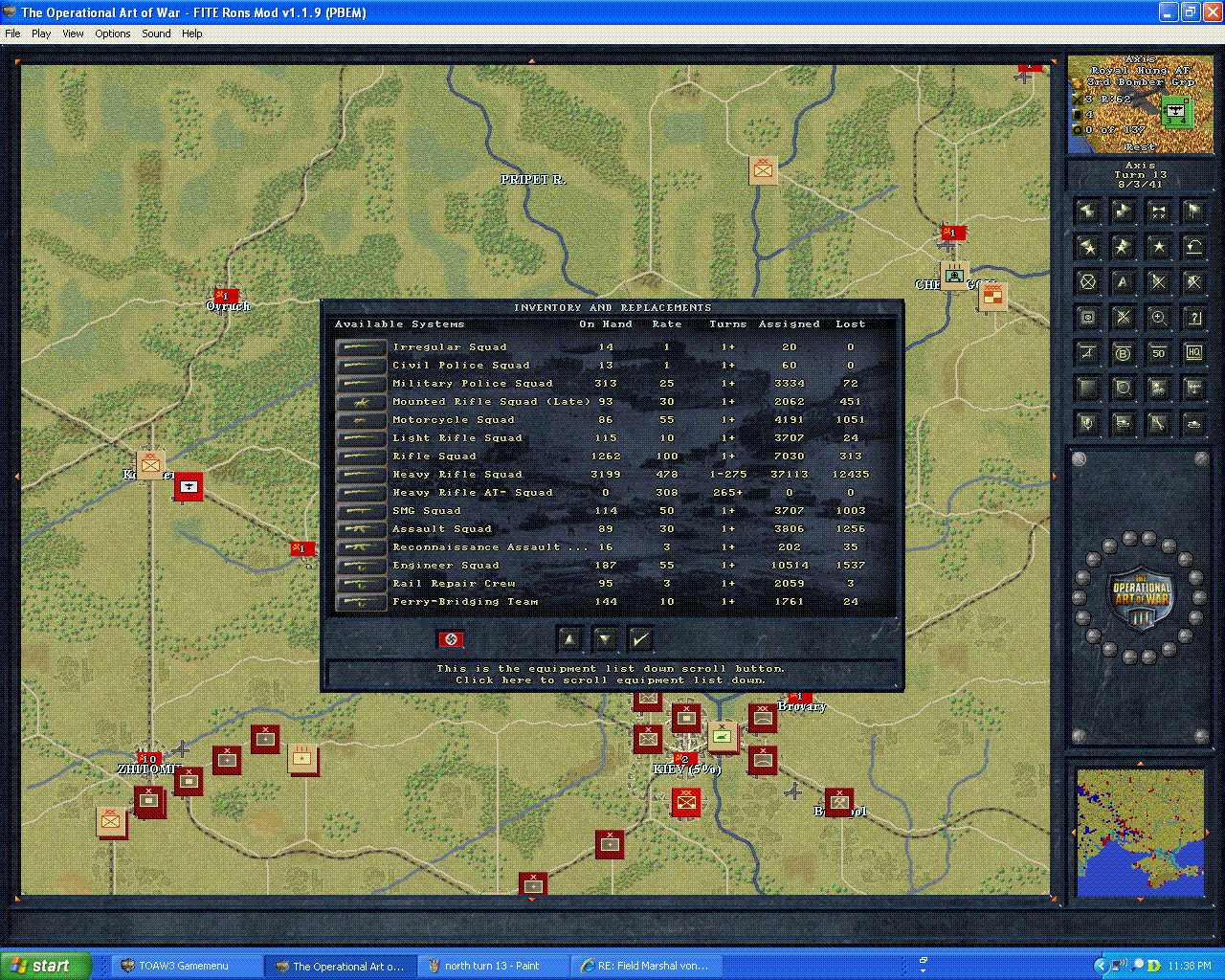Open the Options menu

(112, 33)
